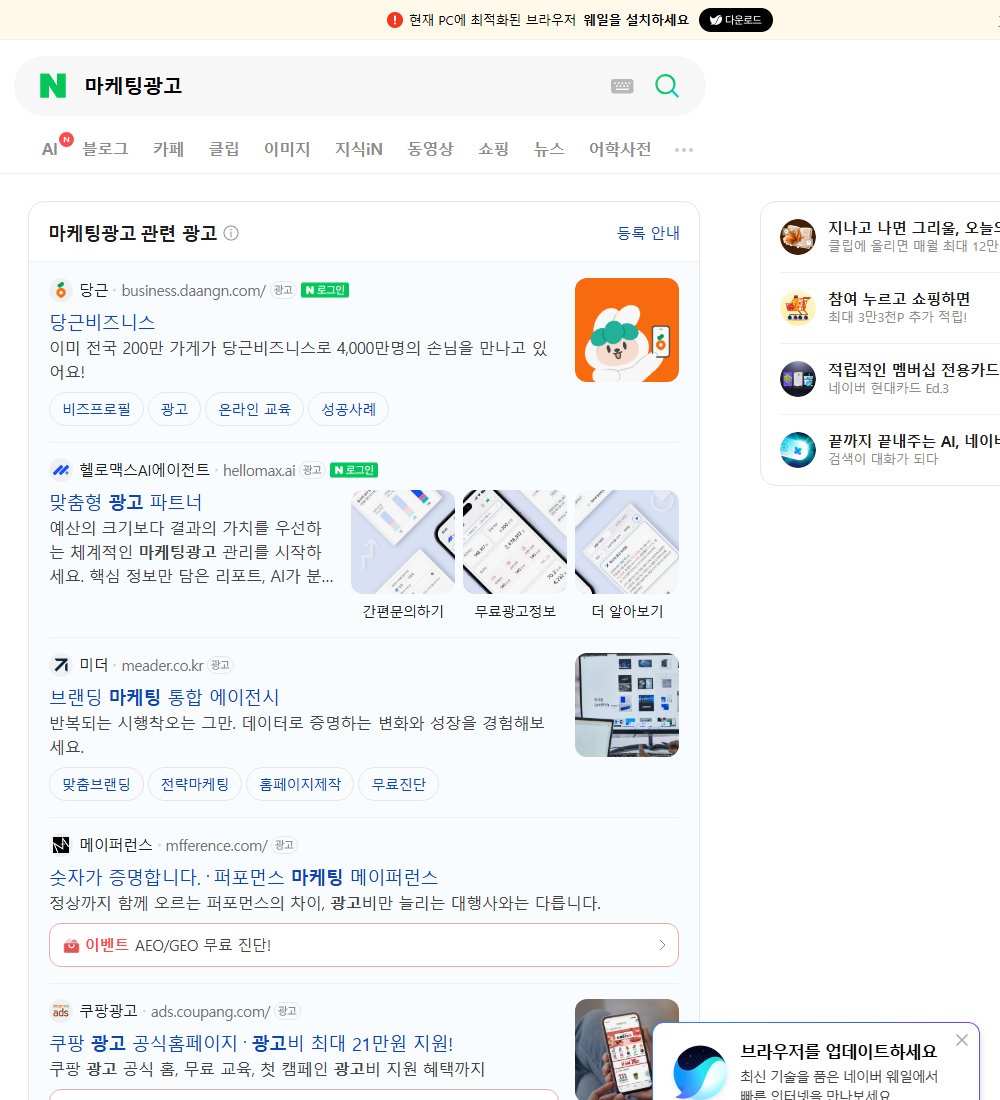This screenshot has width=1000, height=1100.
Task: Click the 온라인 교육 chip
Action: tap(254, 409)
